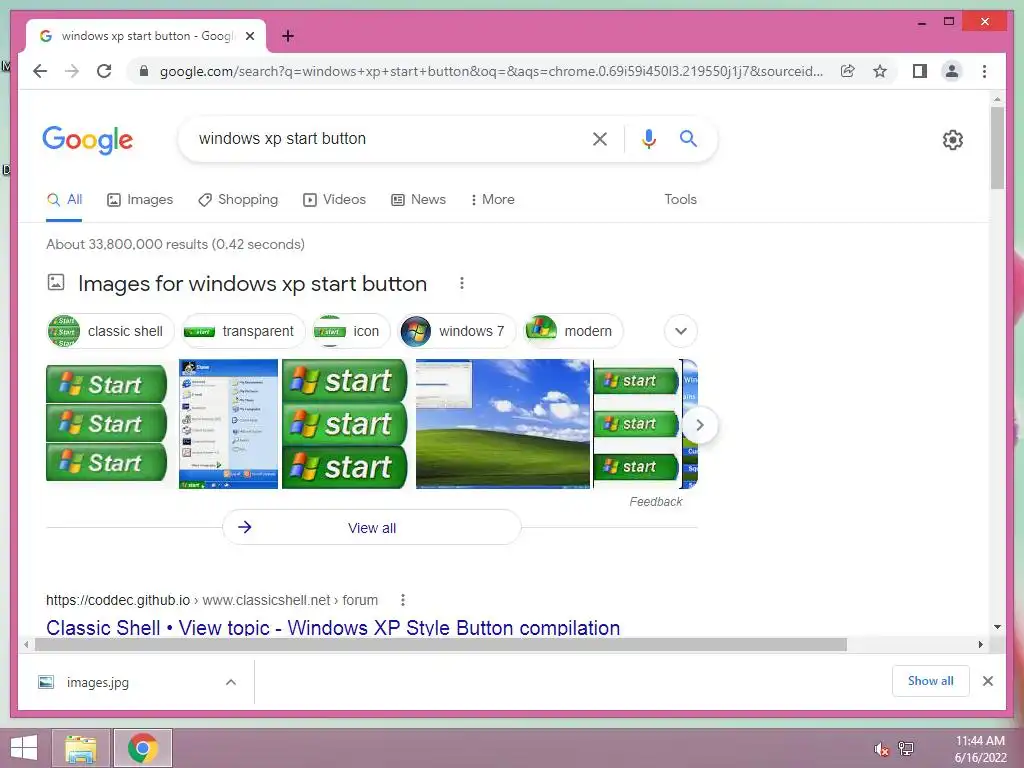Image resolution: width=1024 pixels, height=768 pixels.
Task: Select the All results tab
Action: [64, 199]
